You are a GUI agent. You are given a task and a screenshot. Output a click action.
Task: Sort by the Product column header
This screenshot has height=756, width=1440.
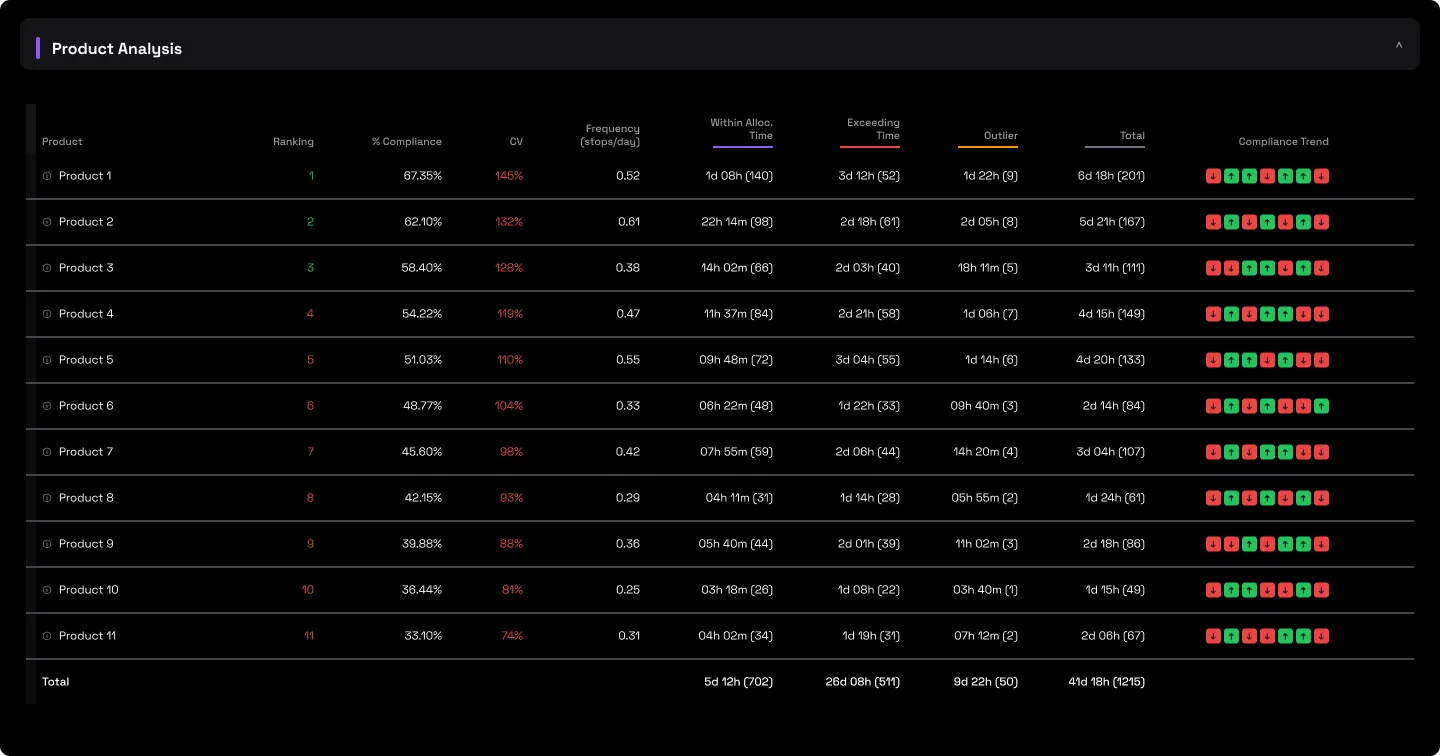click(62, 142)
